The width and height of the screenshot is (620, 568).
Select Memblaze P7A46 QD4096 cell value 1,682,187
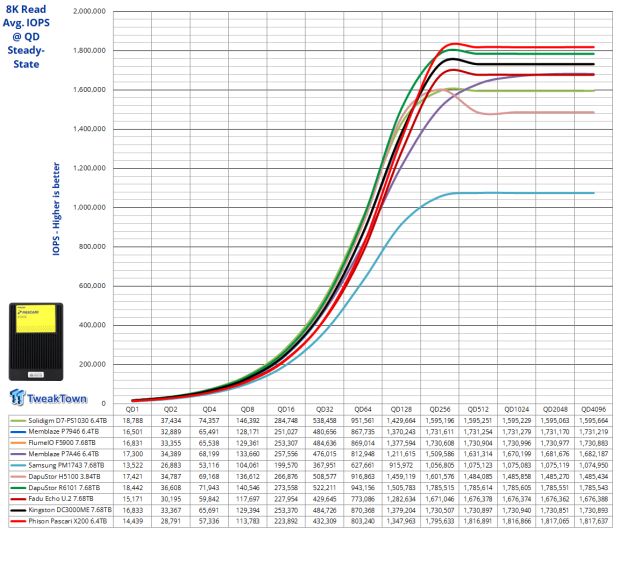[594, 454]
